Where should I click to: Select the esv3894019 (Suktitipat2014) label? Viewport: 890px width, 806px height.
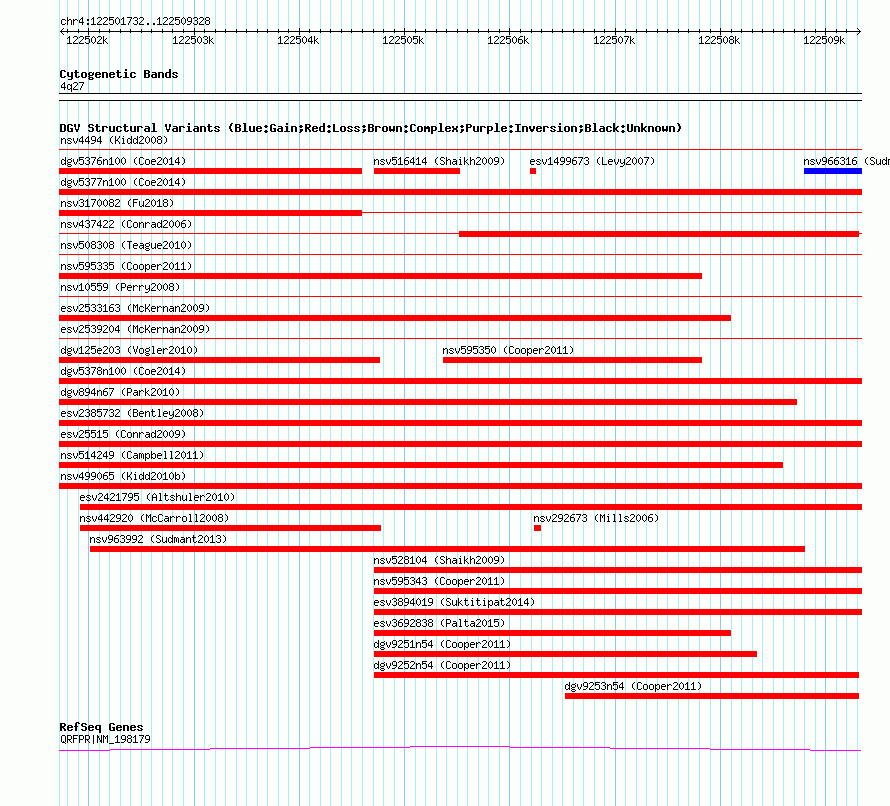coord(454,602)
